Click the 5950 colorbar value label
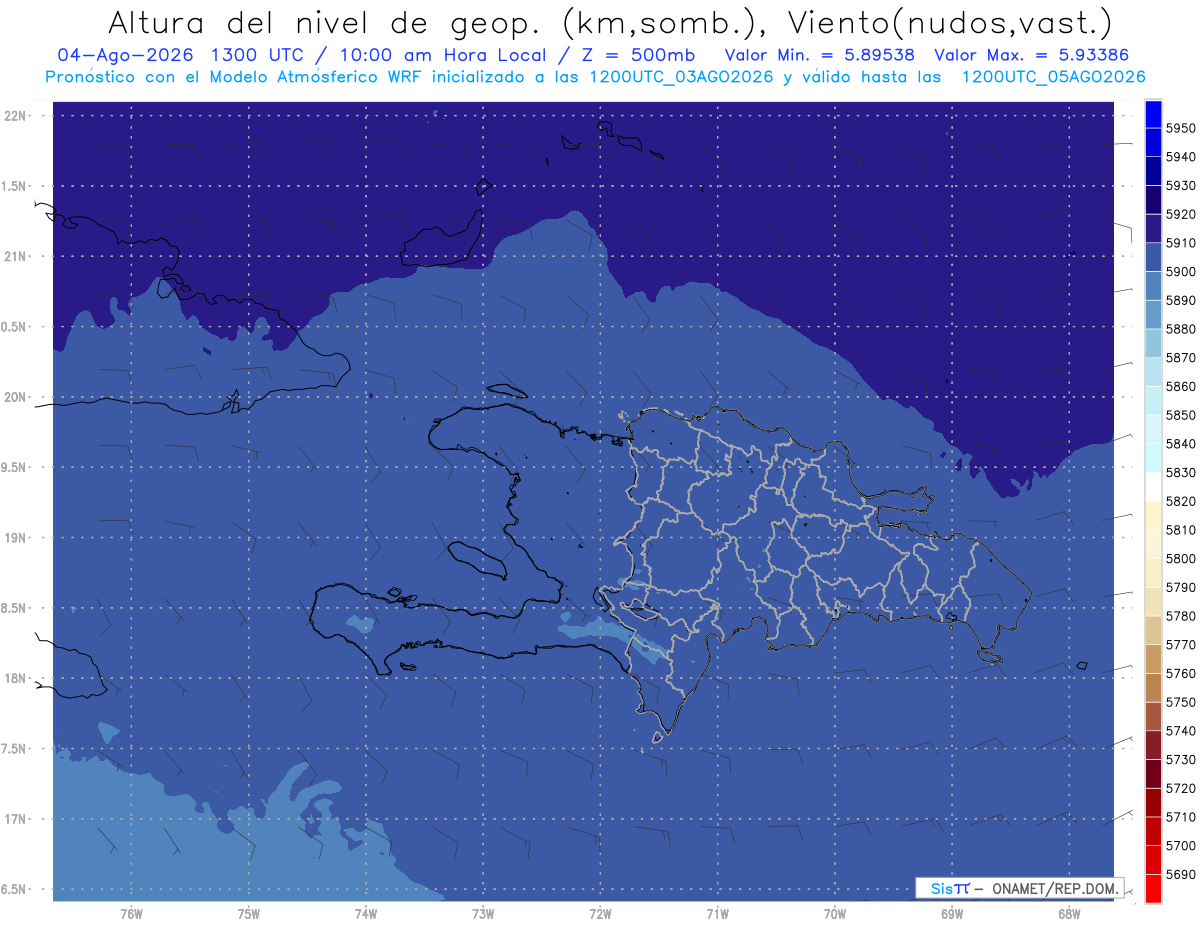 coord(1181,128)
